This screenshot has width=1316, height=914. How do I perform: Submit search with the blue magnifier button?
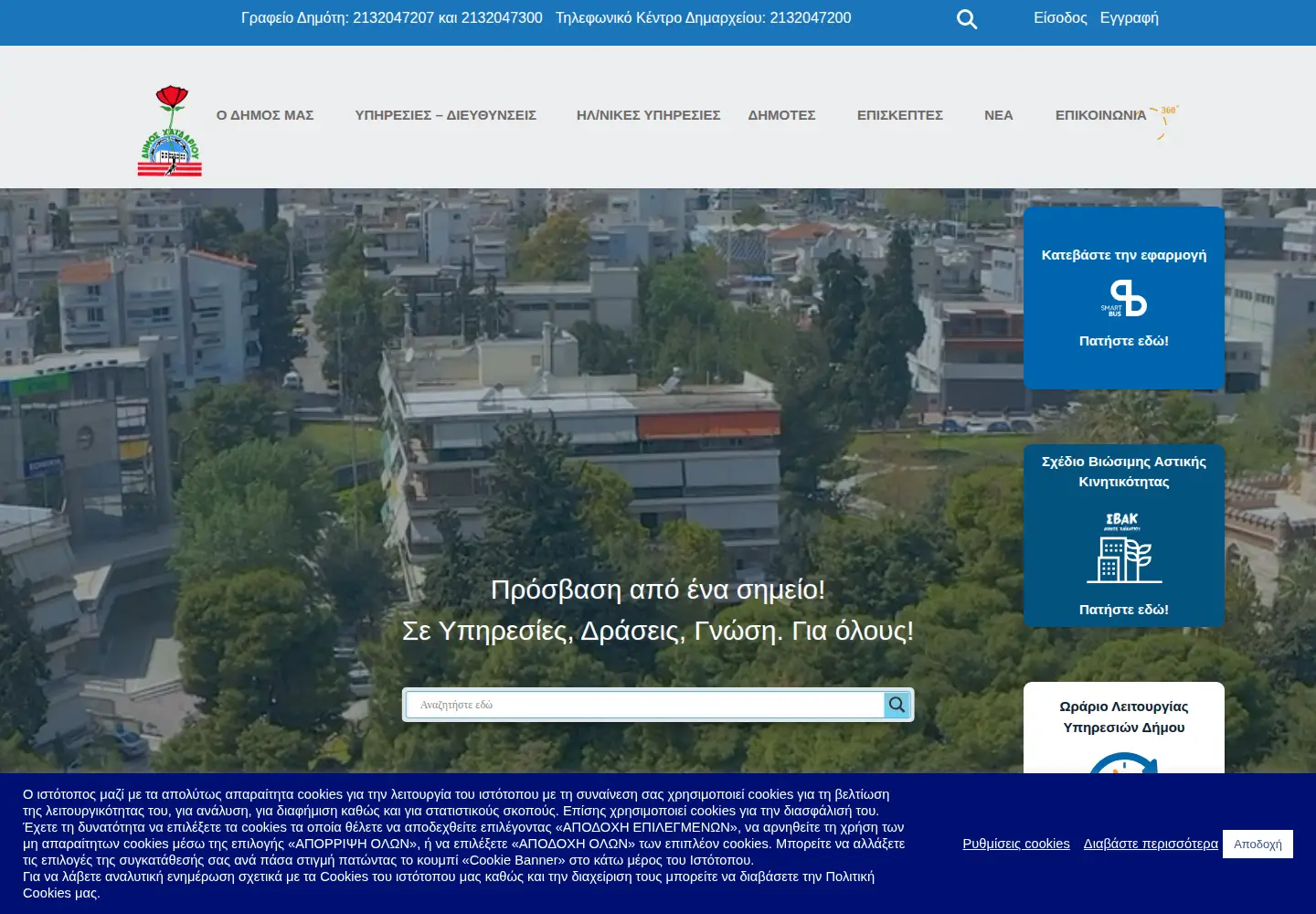tap(897, 705)
